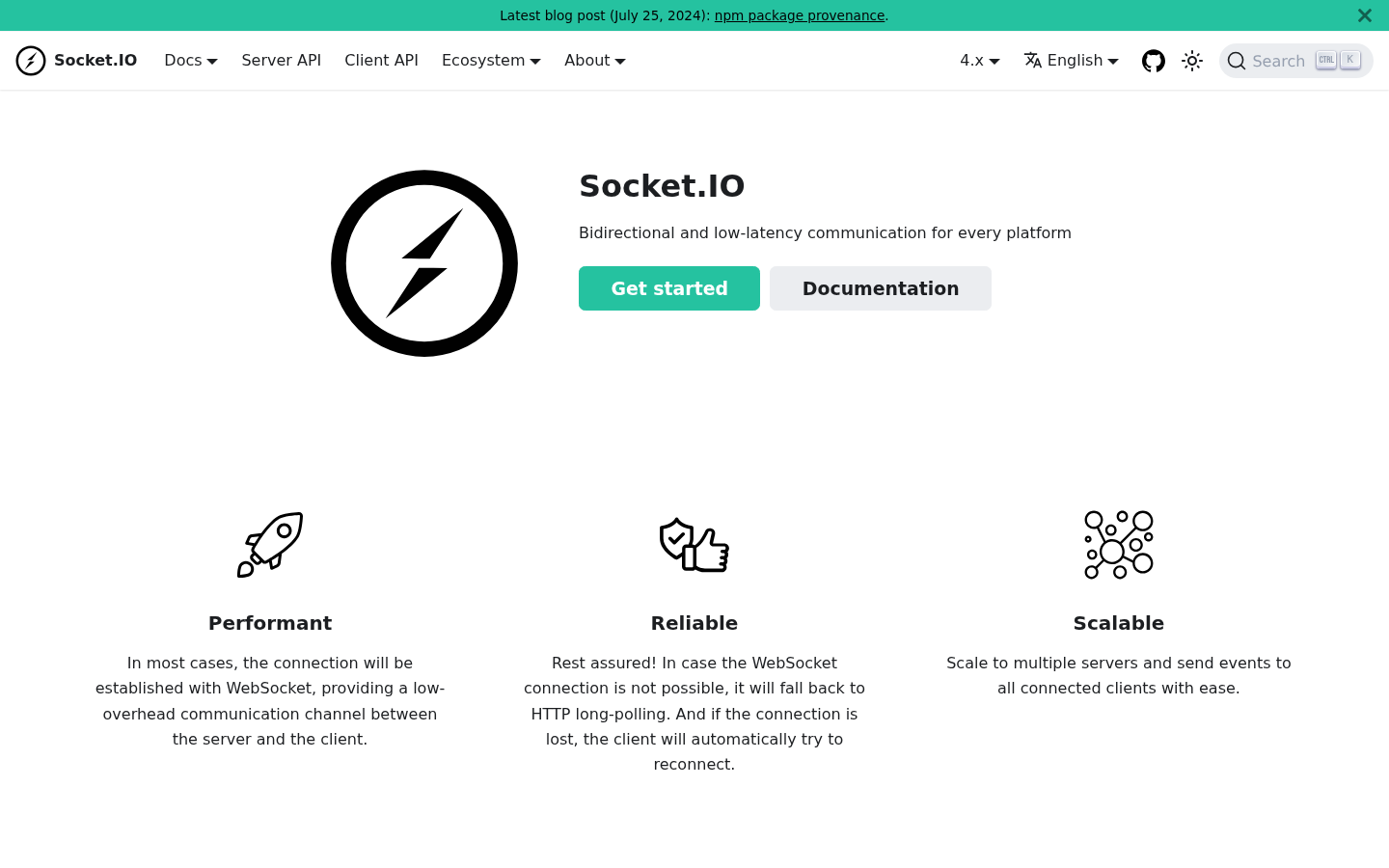
Task: Expand the Ecosystem dropdown menu
Action: pyautogui.click(x=491, y=60)
